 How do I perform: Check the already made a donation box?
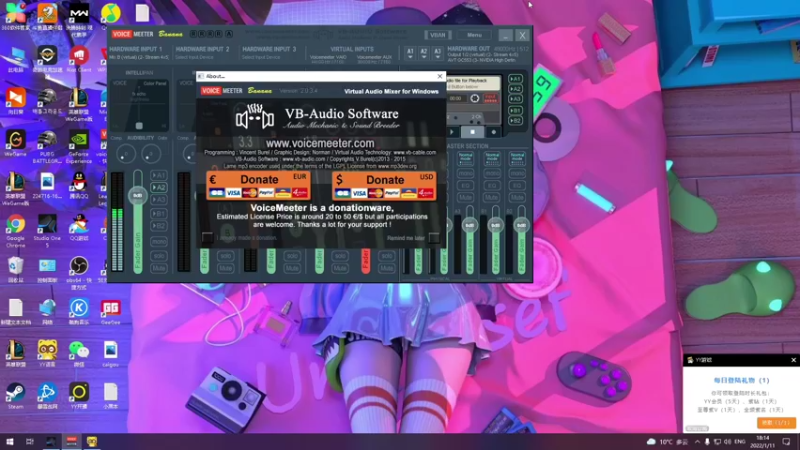207,237
